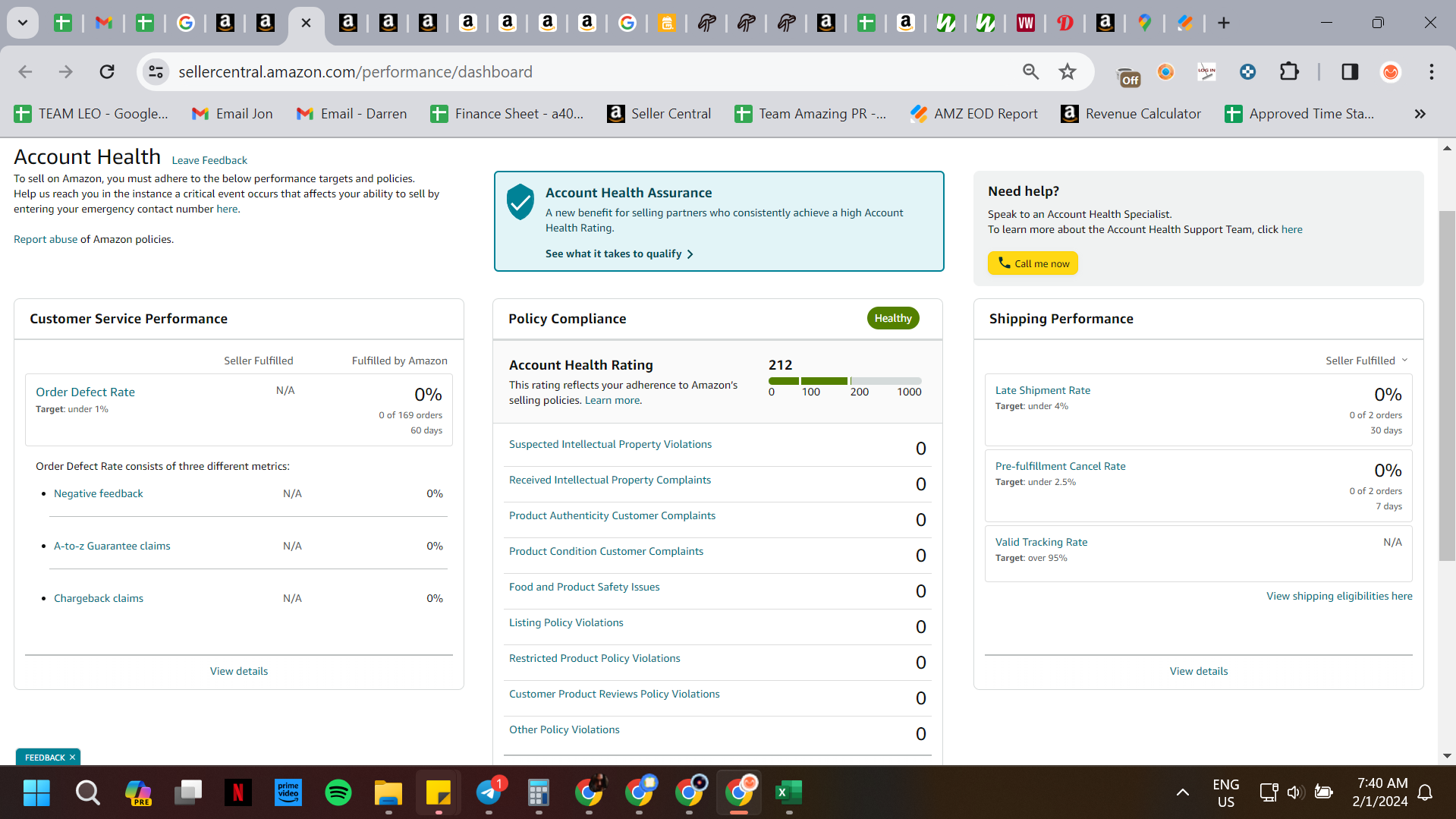Open the AMZ EOD Report bookmark
This screenshot has width=1456, height=819.
974,114
